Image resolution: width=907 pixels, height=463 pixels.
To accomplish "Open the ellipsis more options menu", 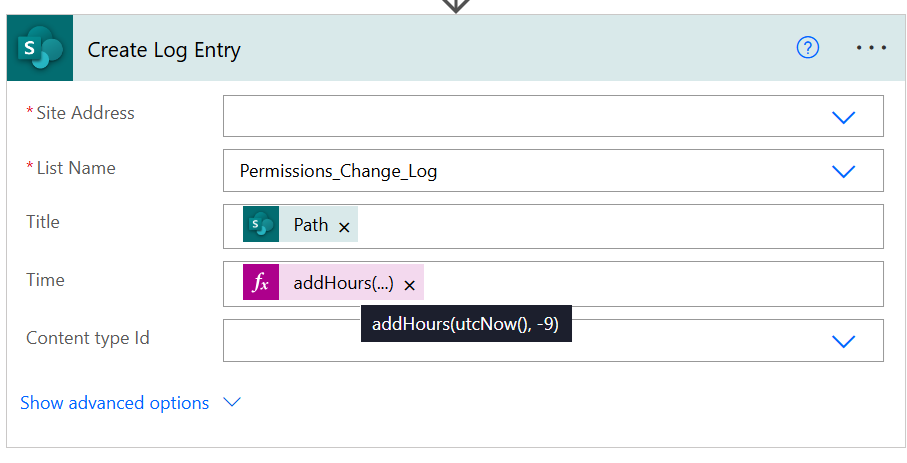I will (x=871, y=48).
